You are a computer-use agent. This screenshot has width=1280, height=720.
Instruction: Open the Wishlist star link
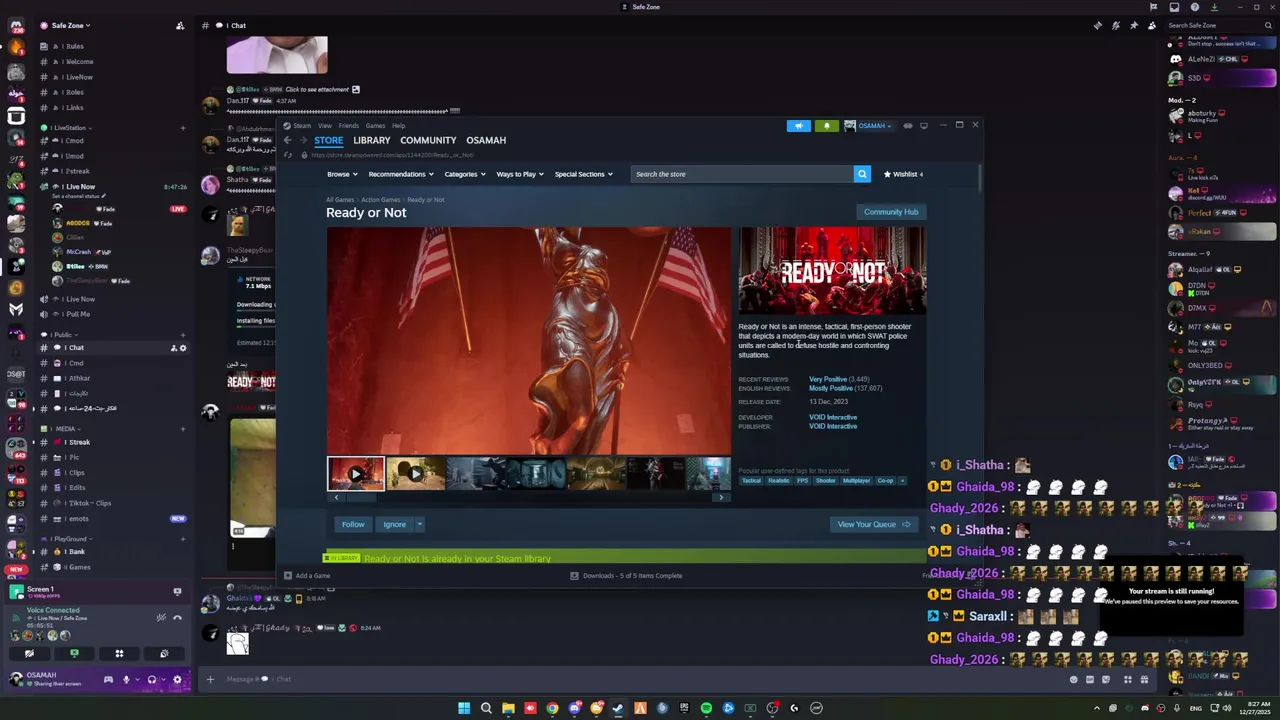(903, 174)
